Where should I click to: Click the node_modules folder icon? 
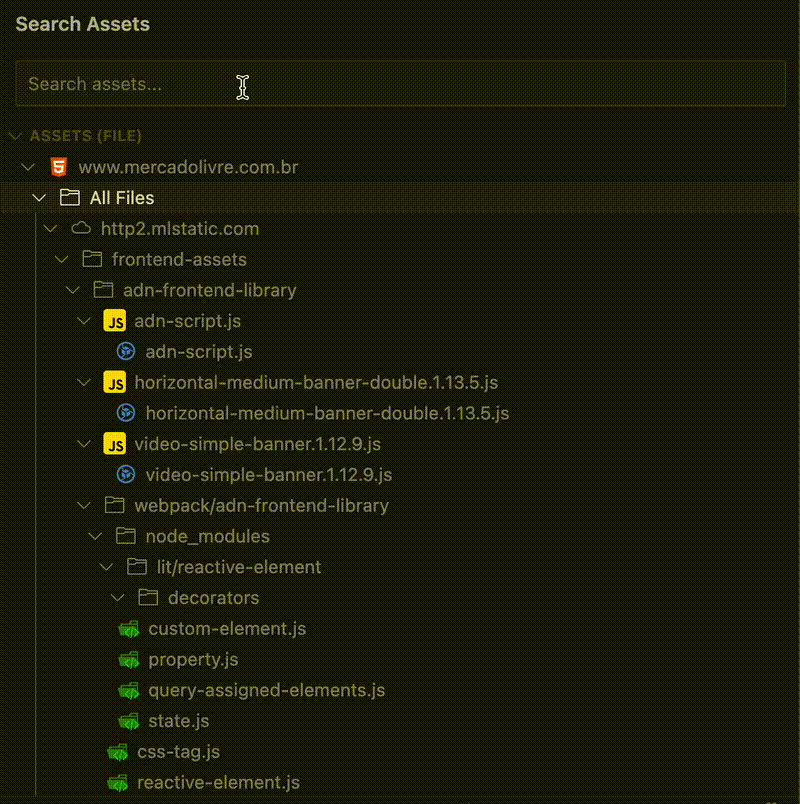pyautogui.click(x=126, y=536)
